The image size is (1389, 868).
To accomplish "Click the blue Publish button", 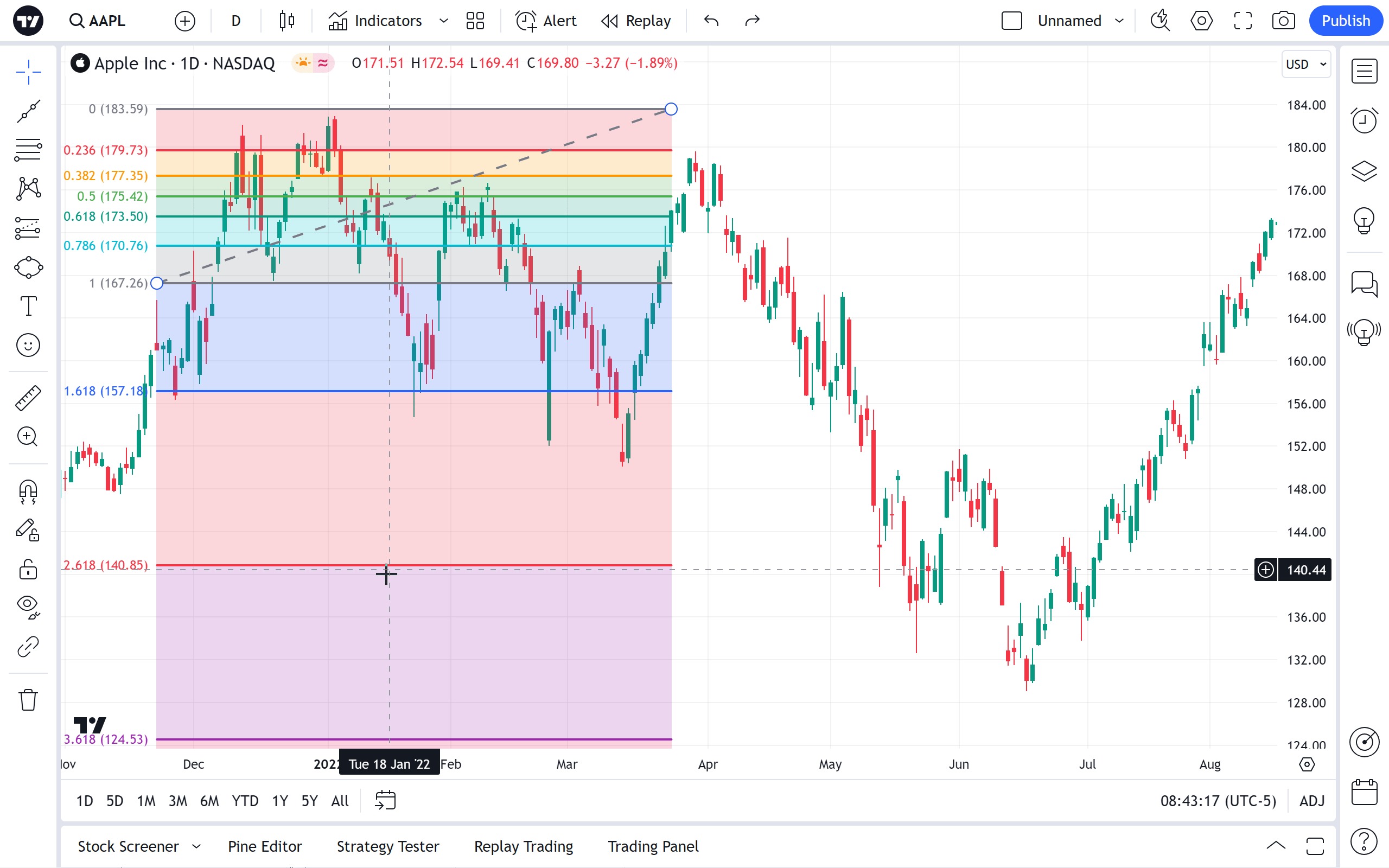I will [x=1346, y=21].
